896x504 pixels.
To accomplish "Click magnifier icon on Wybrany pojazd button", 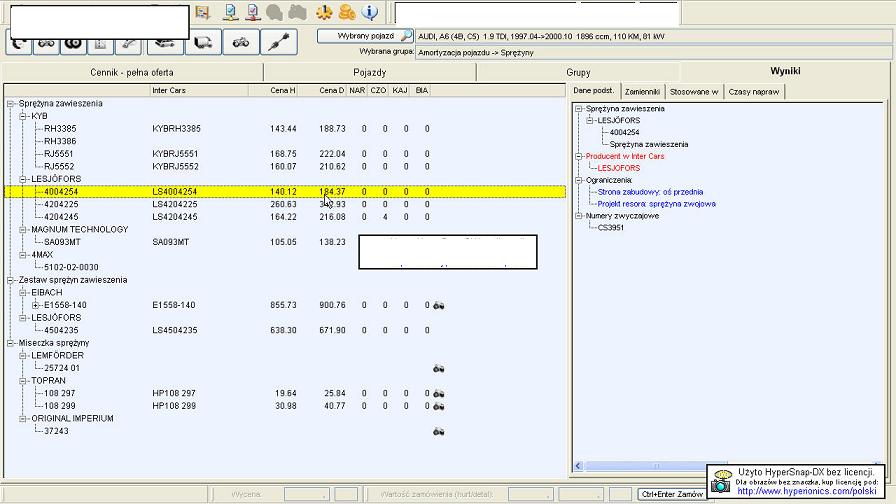I will coord(406,36).
